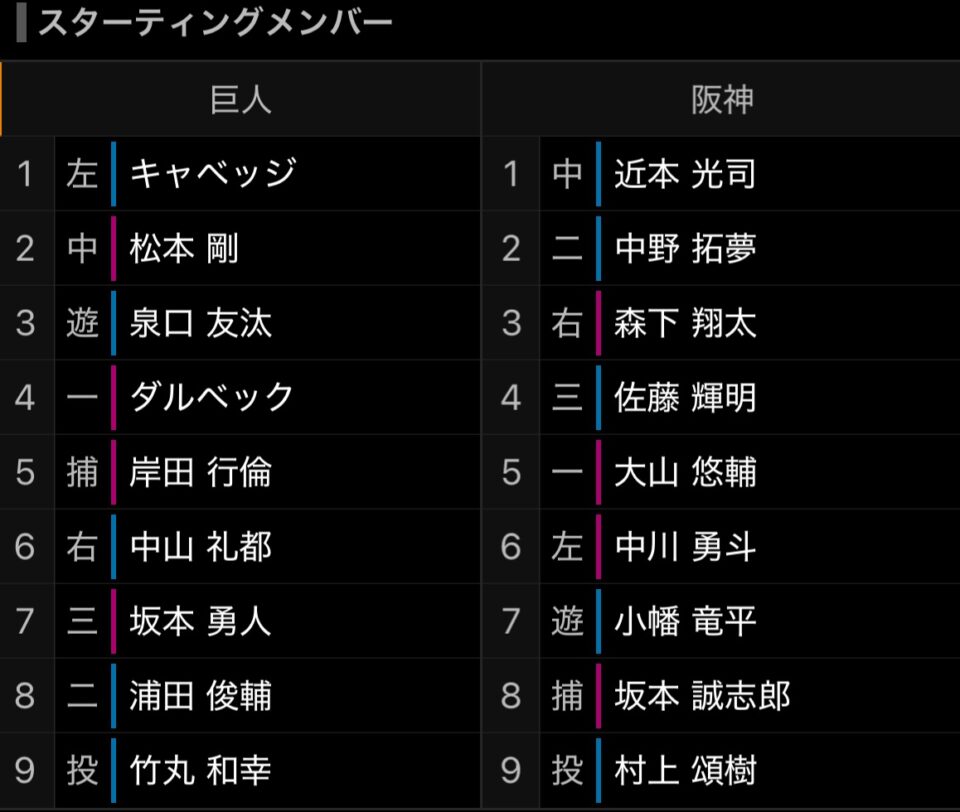Click the スターティングメンバー section title
960x812 pixels.
[214, 24]
